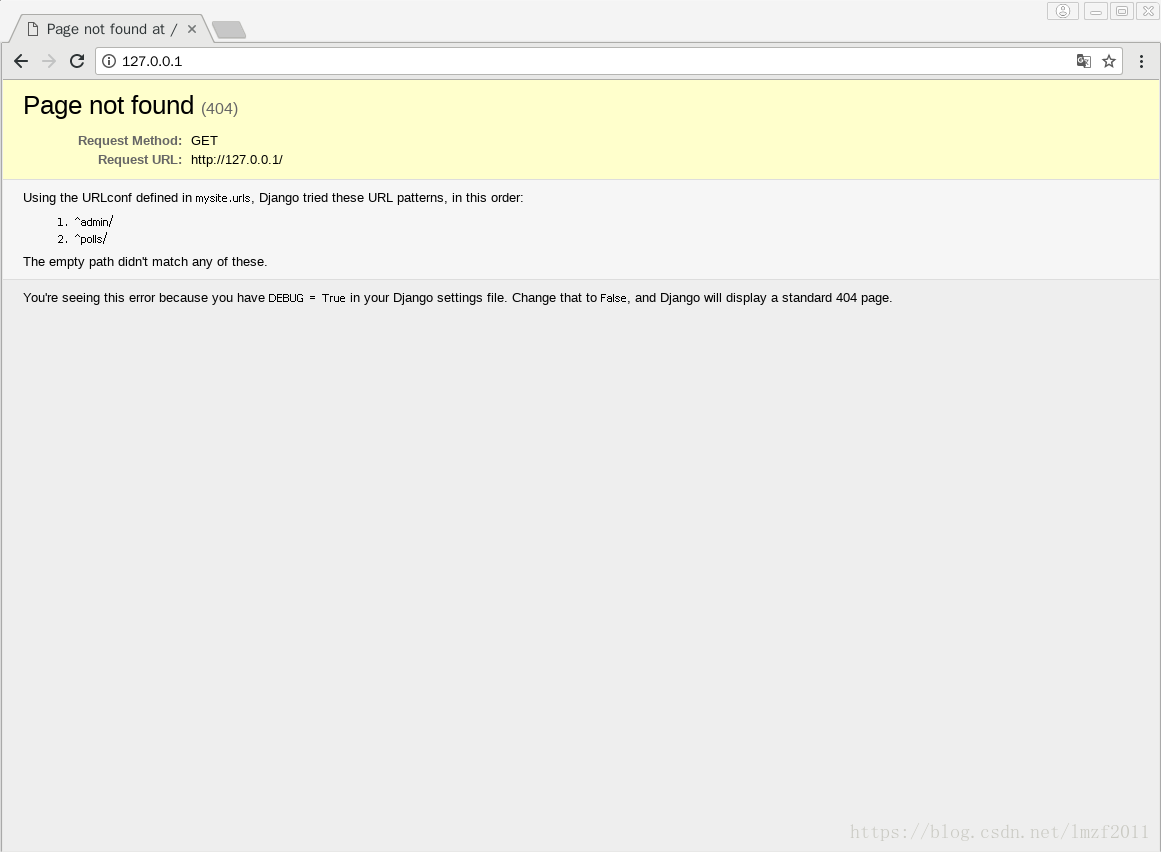Close the browser window
The height and width of the screenshot is (852, 1161).
(1148, 11)
